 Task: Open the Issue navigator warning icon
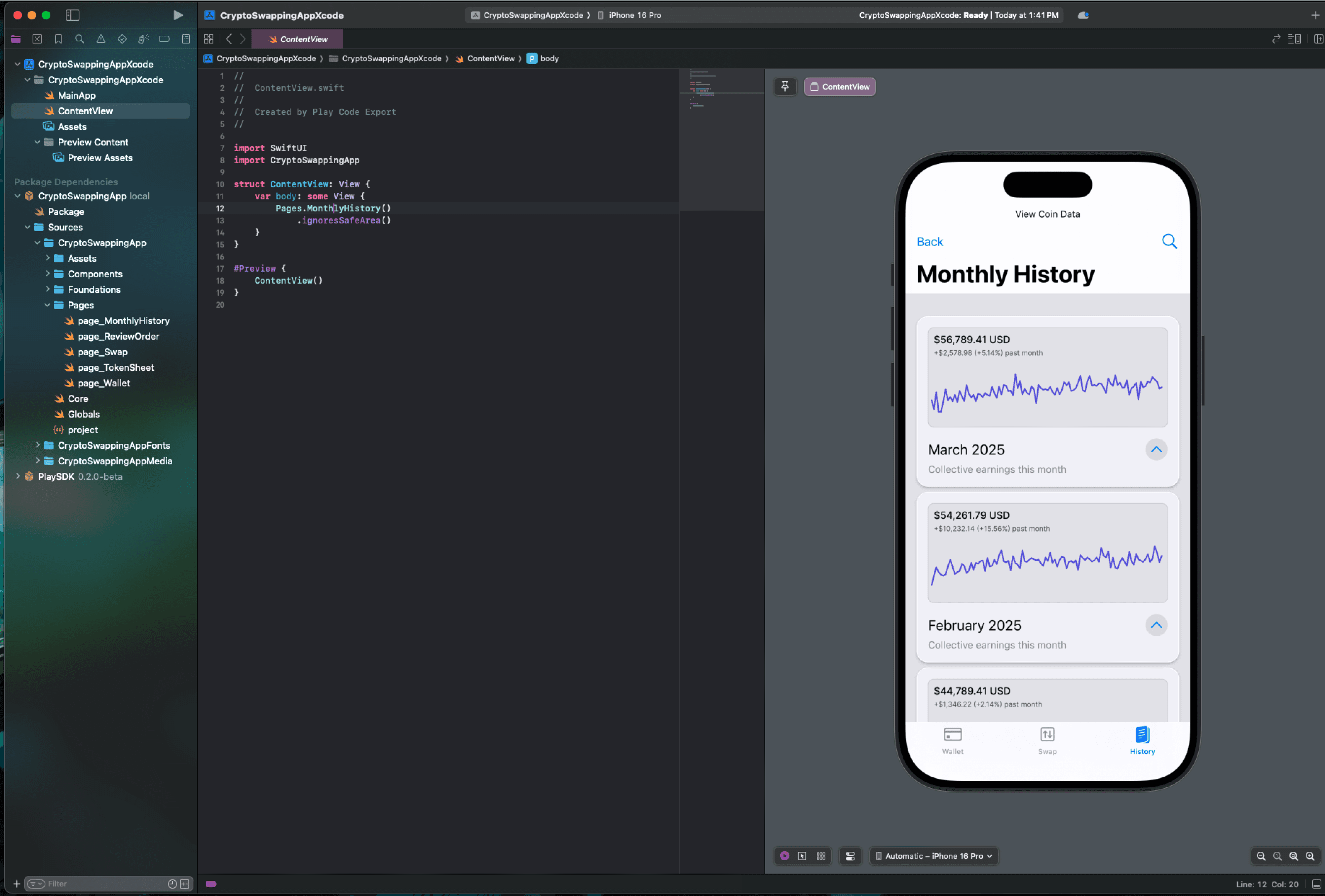pos(101,39)
